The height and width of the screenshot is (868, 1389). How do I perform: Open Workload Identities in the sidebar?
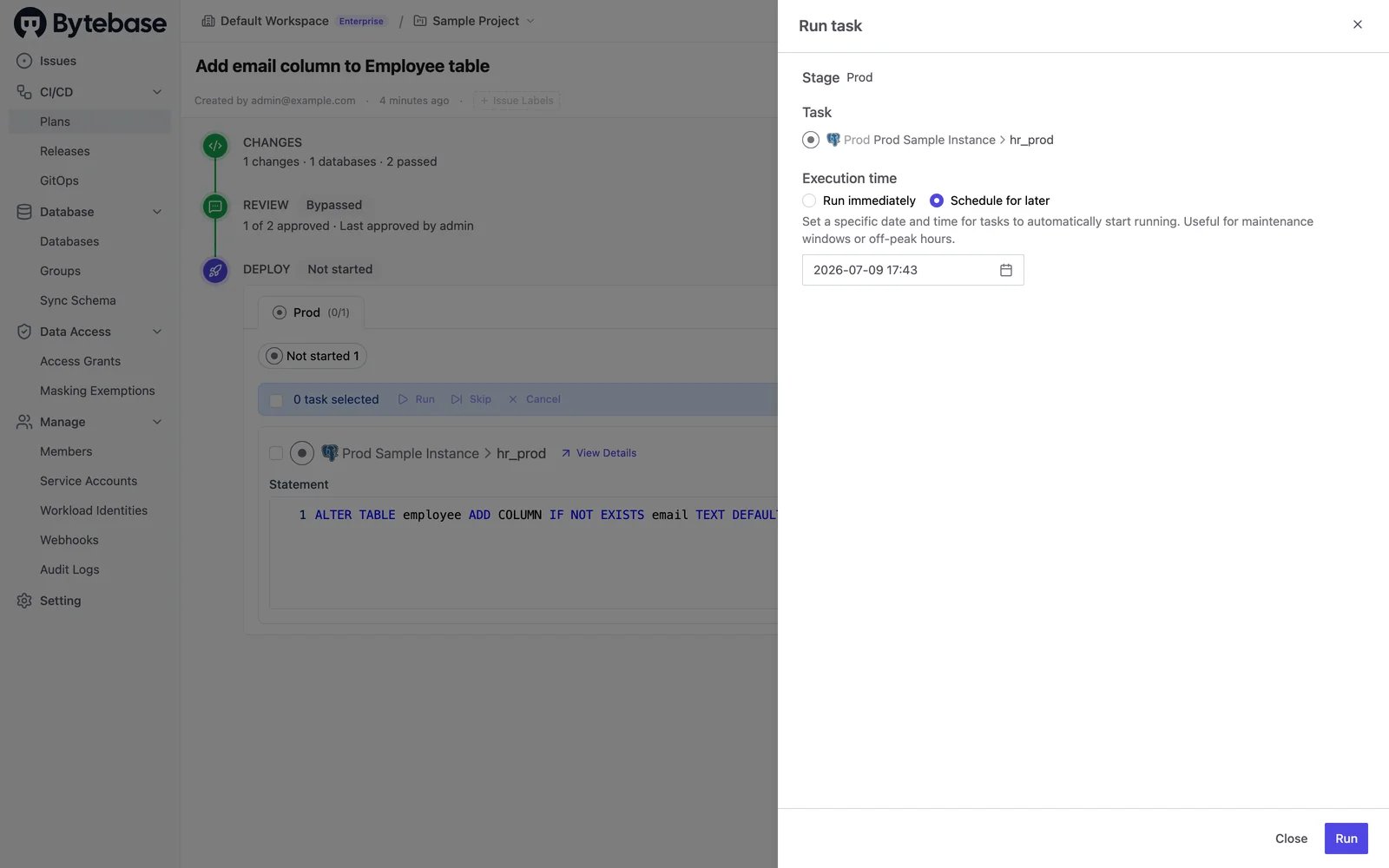[x=94, y=510]
